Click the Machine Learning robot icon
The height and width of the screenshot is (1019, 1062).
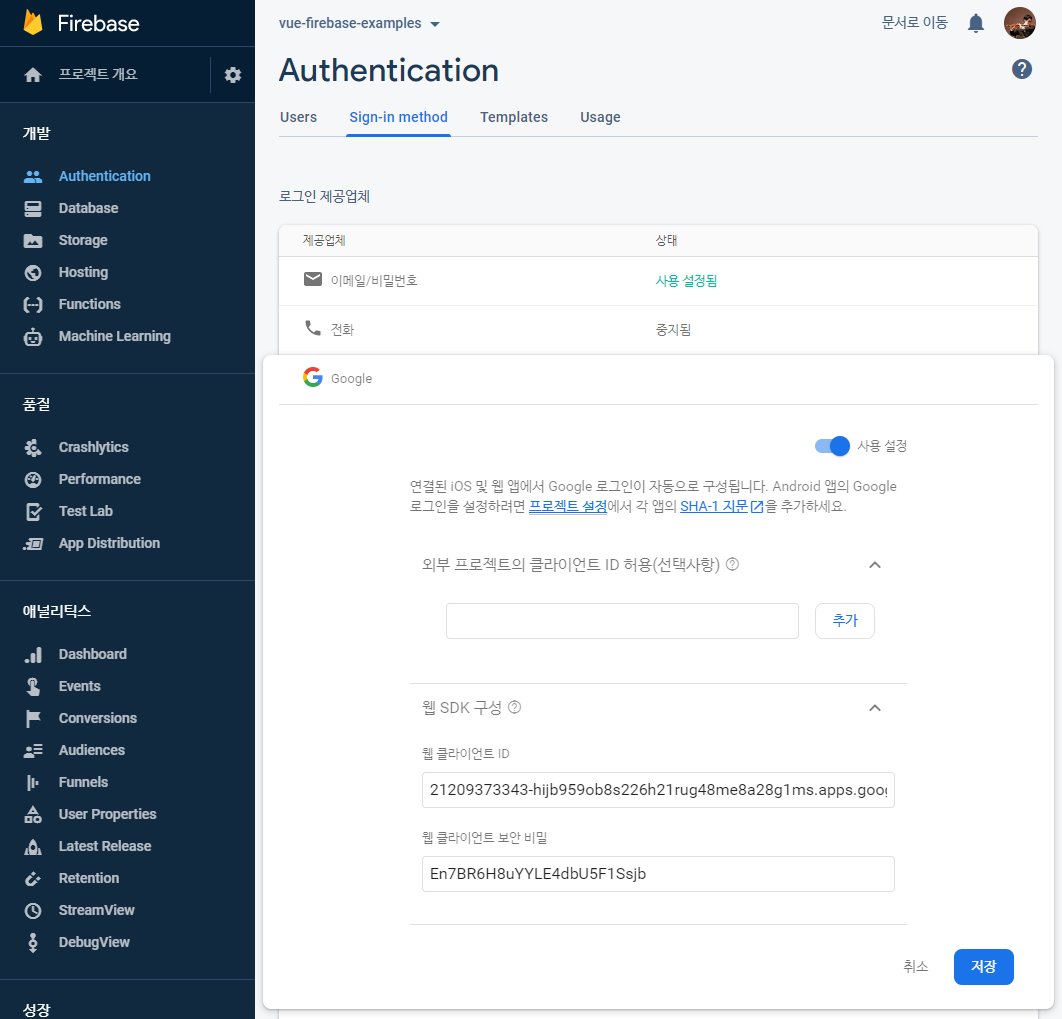click(33, 337)
